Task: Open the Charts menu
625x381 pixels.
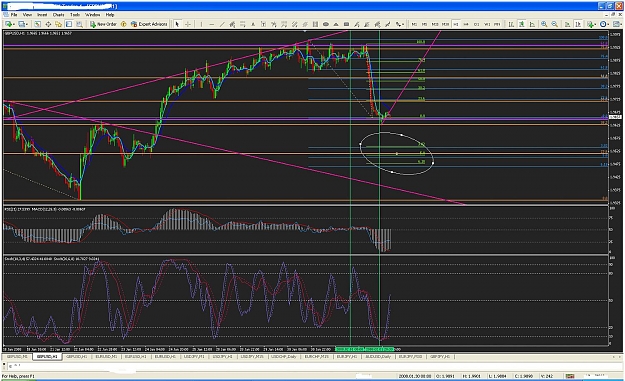Action: click(58, 15)
